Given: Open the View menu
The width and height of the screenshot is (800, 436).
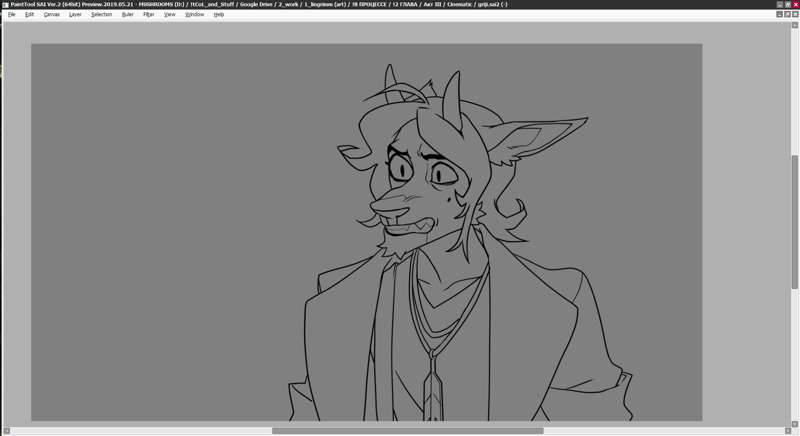Looking at the screenshot, I should tap(170, 14).
